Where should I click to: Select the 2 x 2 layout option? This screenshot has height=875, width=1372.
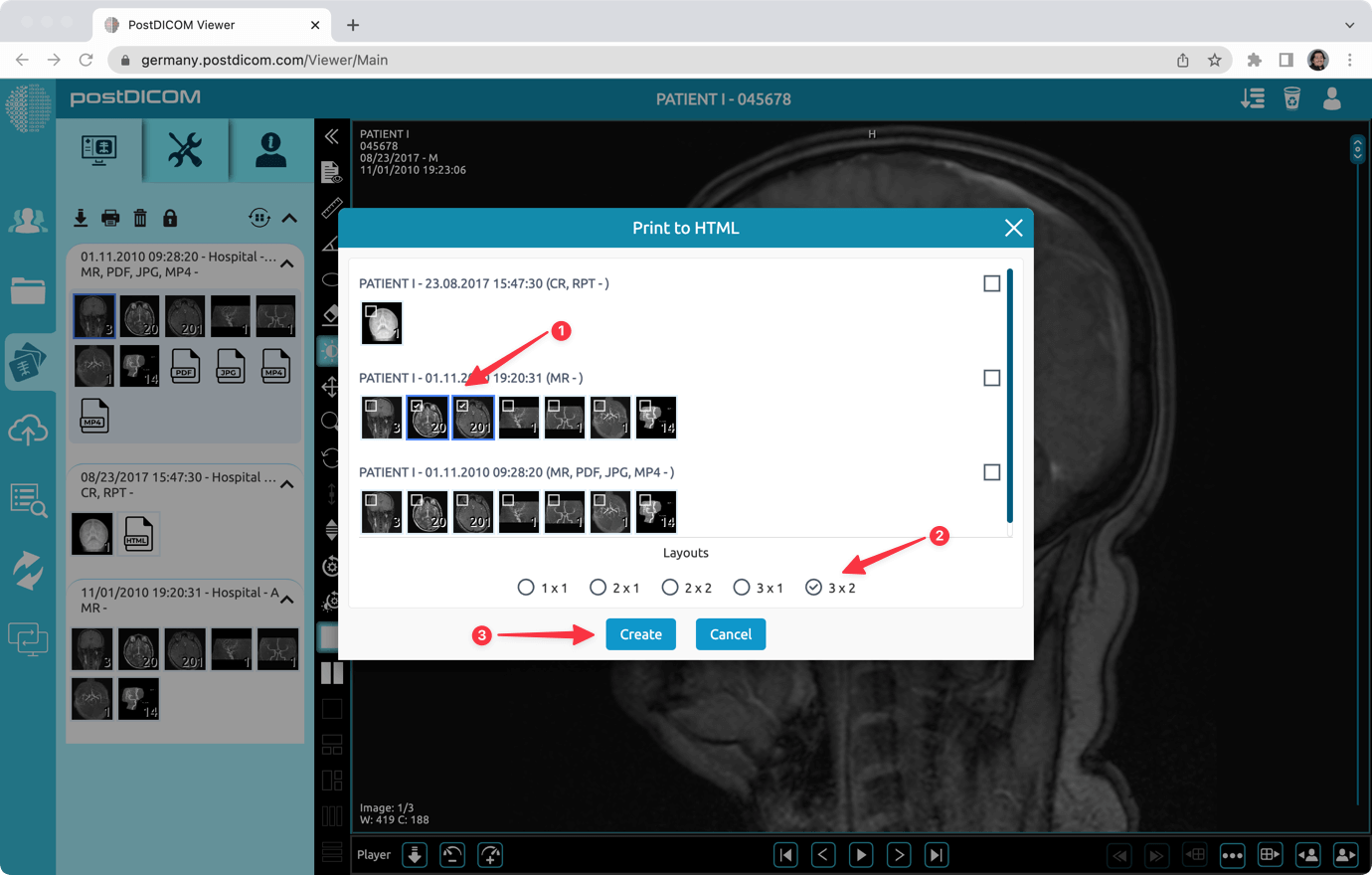click(669, 587)
